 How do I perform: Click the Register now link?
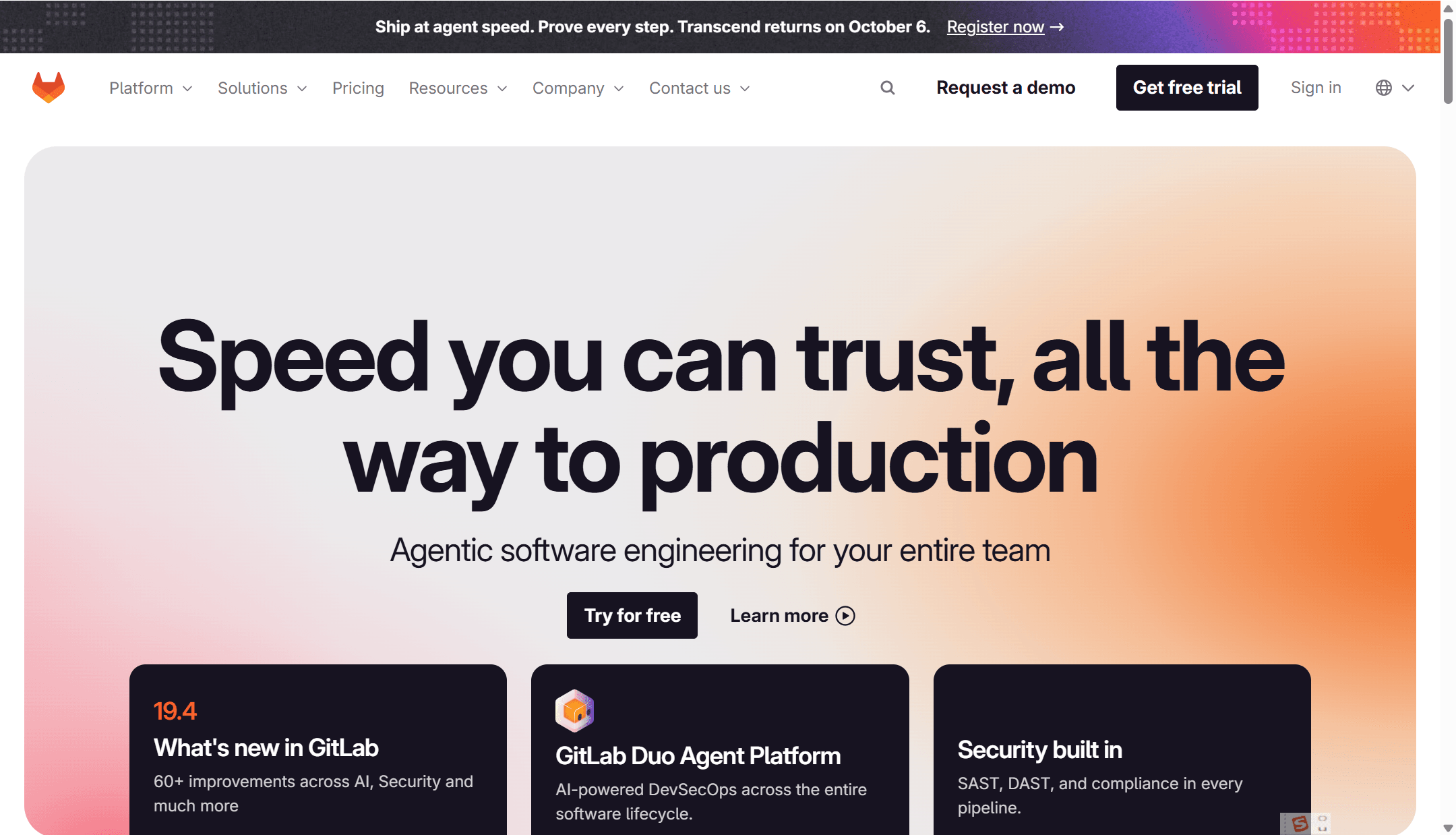(996, 27)
